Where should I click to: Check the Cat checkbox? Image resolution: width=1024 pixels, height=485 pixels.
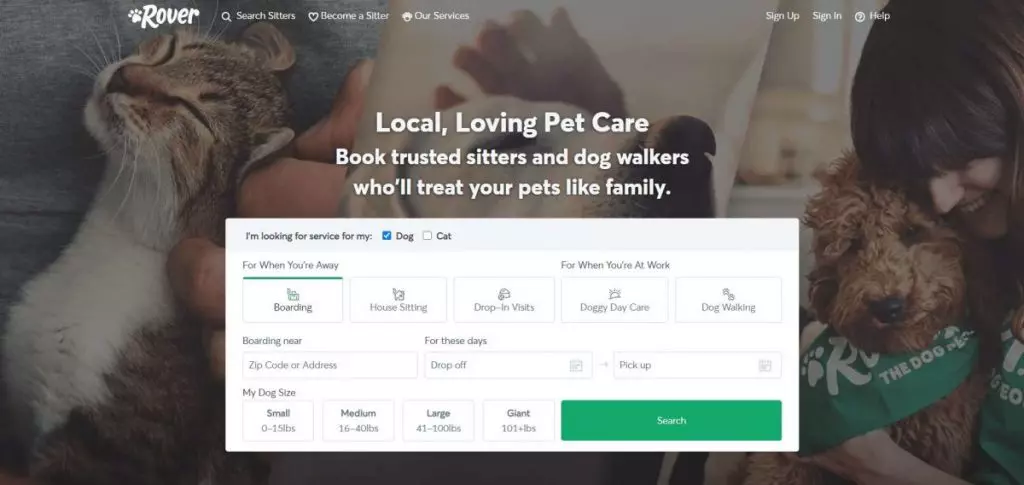tap(427, 236)
